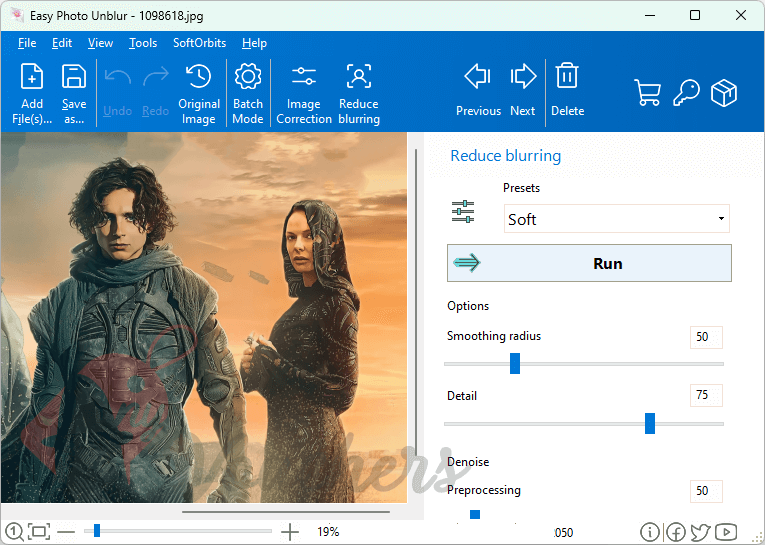This screenshot has height=545, width=765.
Task: Open the File menu
Action: tap(27, 43)
